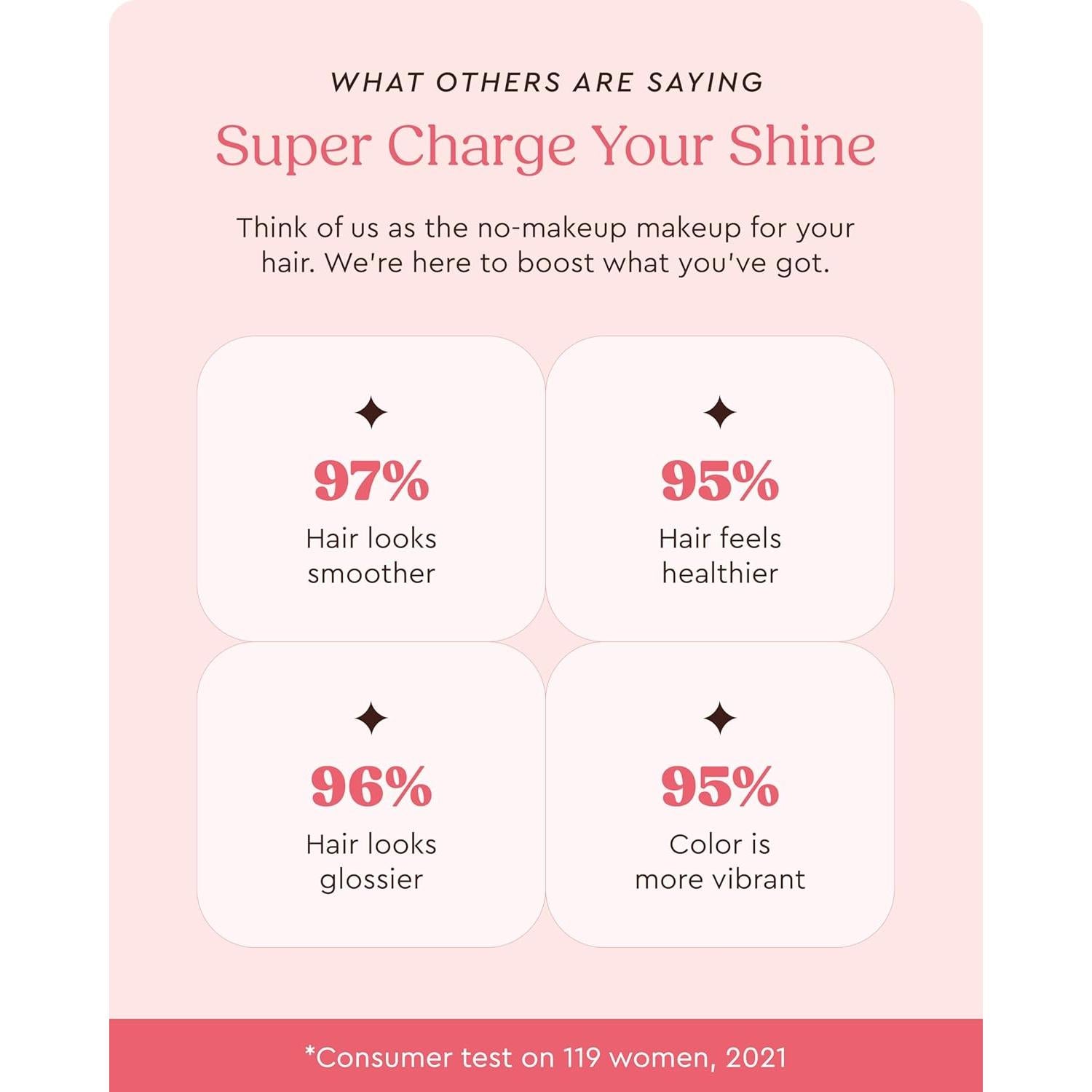
Task: Select the Color is more vibrant label
Action: pos(720,862)
